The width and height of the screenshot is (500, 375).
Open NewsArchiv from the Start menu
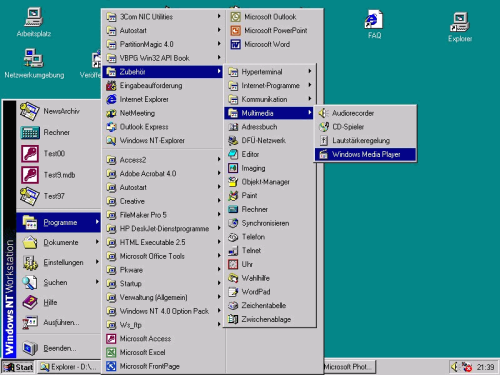coord(58,111)
